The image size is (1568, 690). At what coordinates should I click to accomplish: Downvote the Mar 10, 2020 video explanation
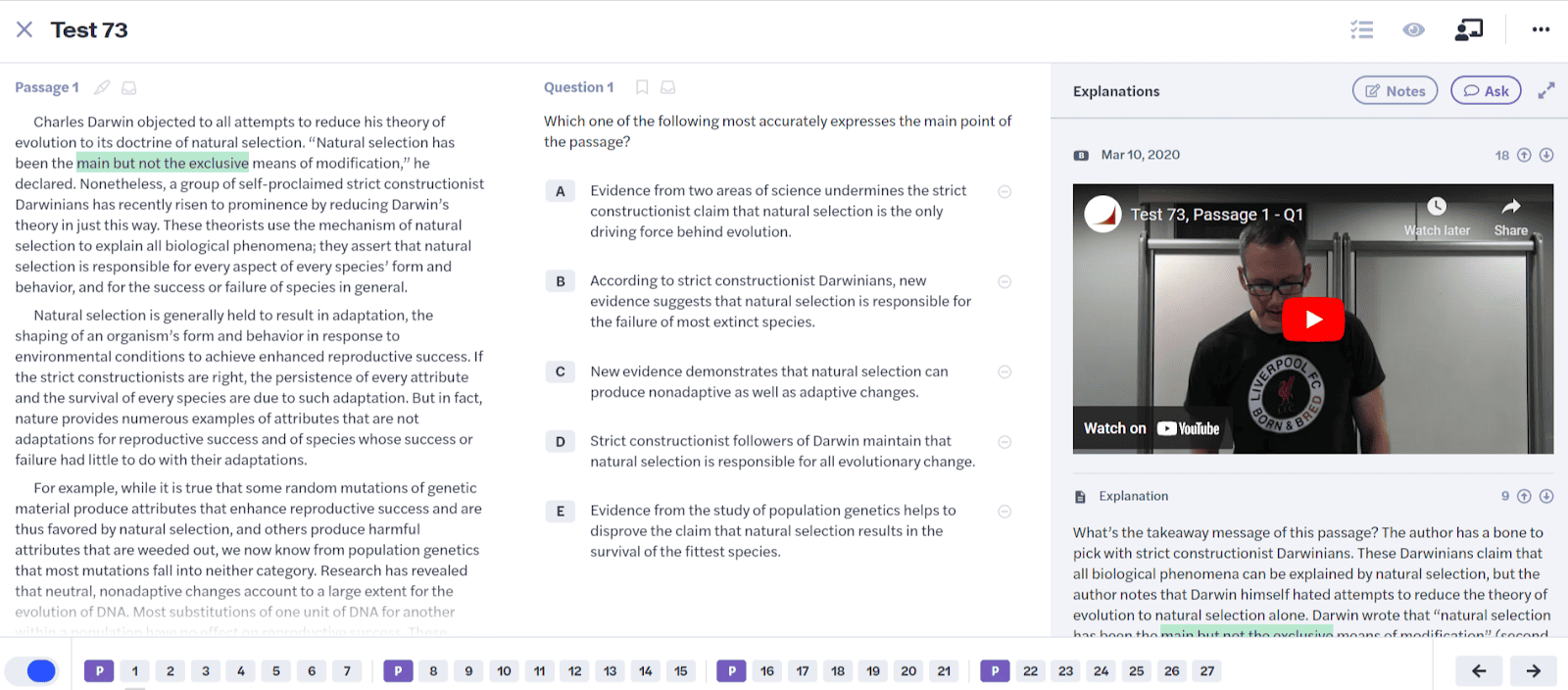coord(1546,155)
